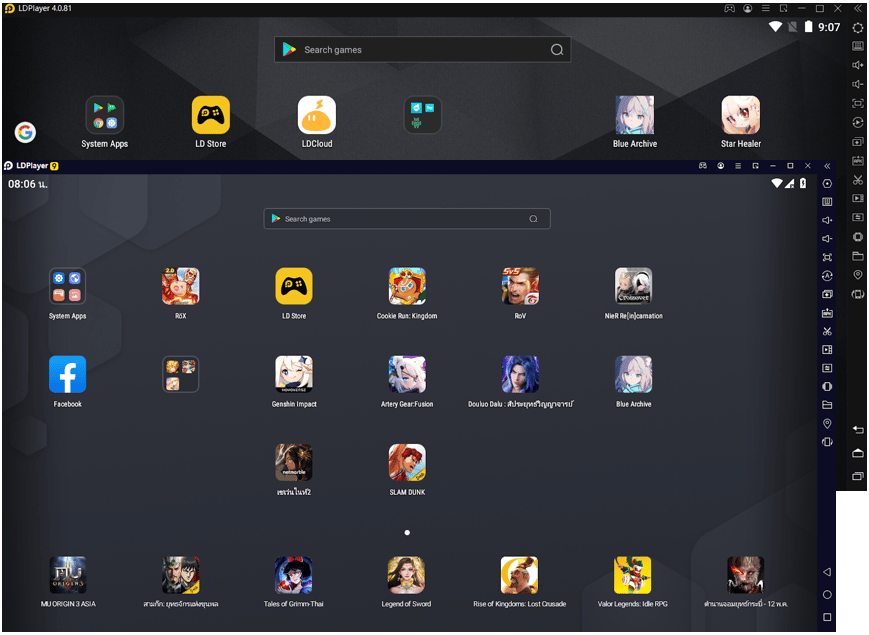Screen dimensions: 869x635
Task: Launch NieR Re[in]carnation
Action: pos(633,286)
